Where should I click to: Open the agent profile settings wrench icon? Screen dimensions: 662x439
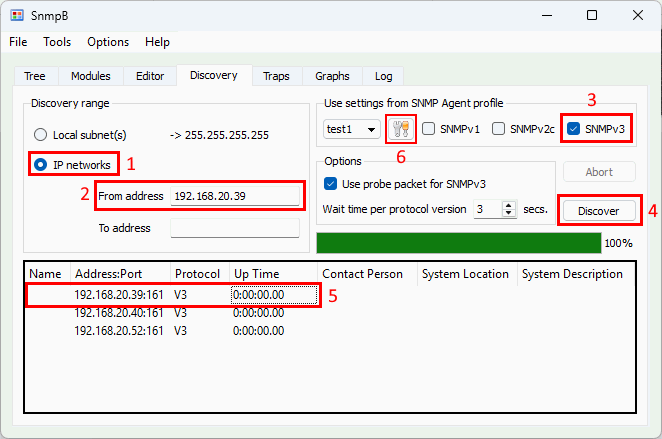(x=401, y=129)
